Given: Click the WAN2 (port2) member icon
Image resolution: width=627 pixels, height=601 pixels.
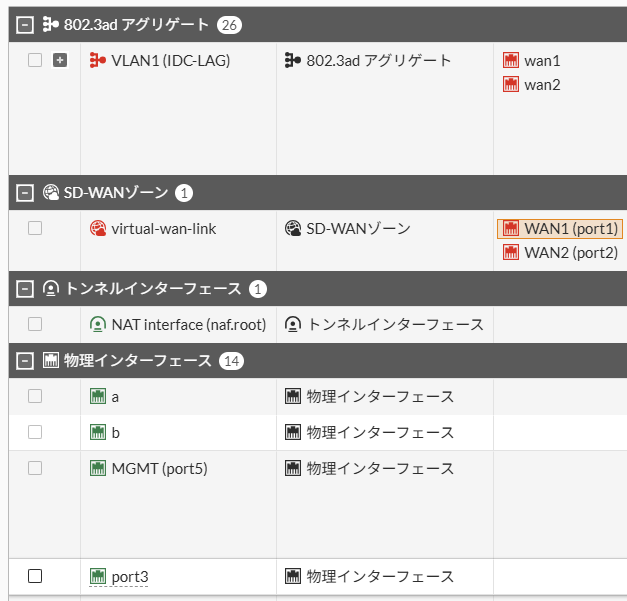Looking at the screenshot, I should tap(511, 253).
